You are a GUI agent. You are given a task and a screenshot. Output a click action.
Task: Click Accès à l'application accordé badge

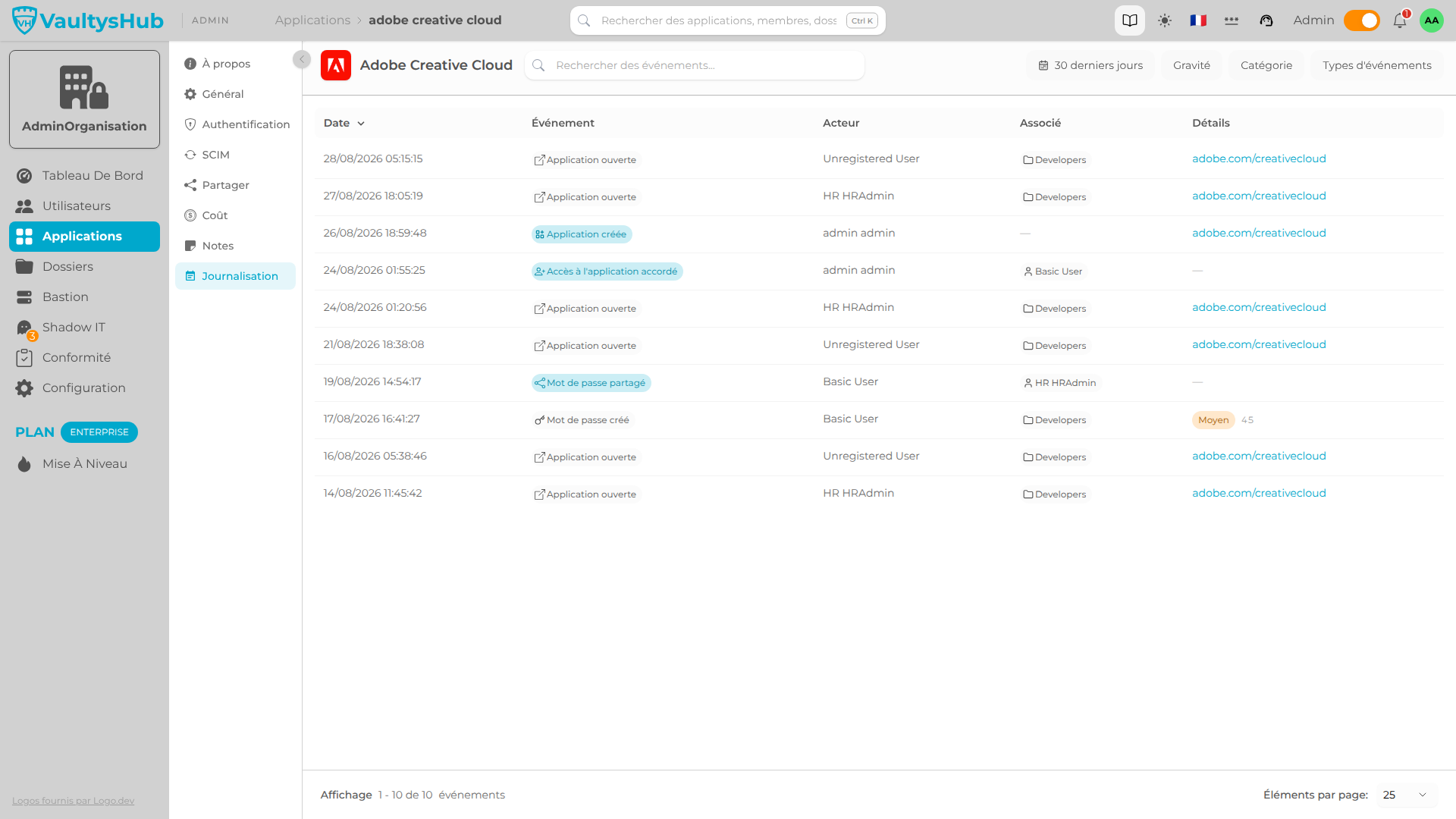pyautogui.click(x=607, y=271)
